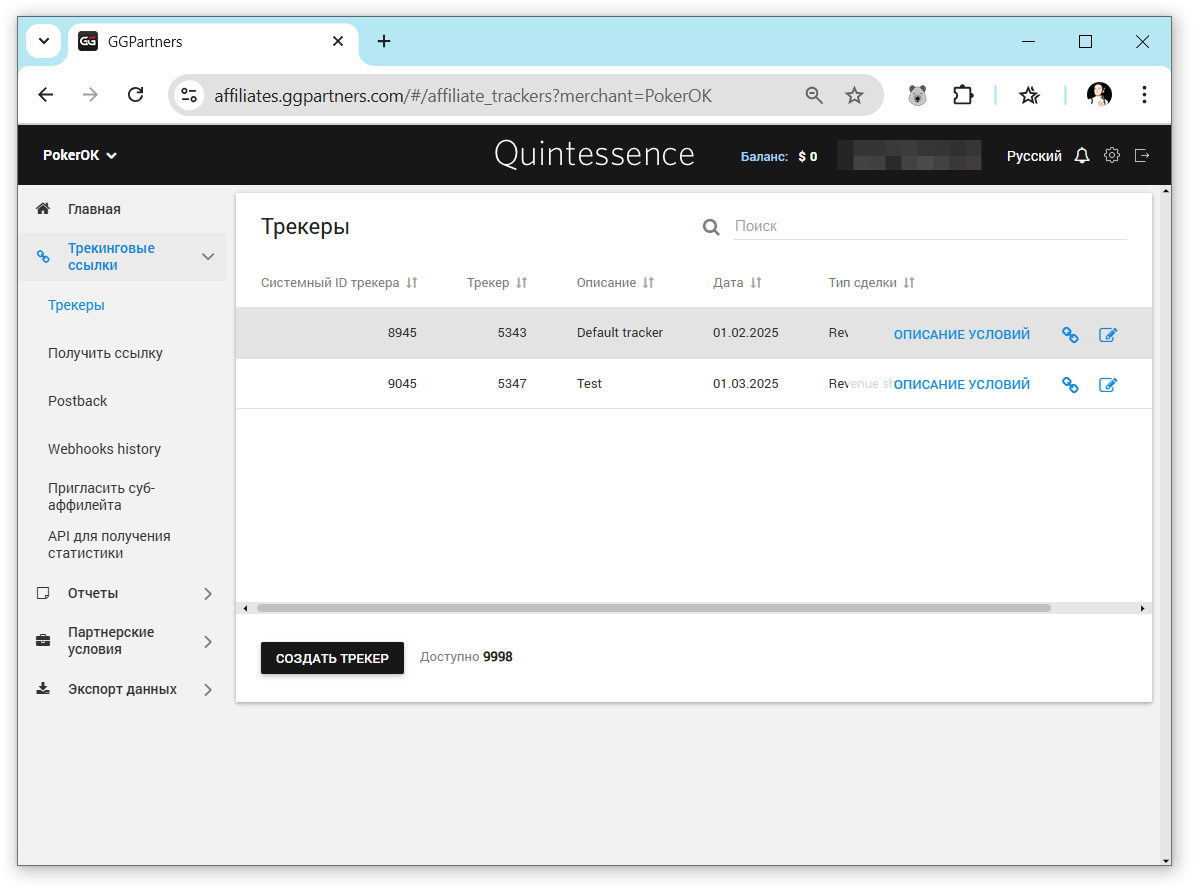The image size is (1193, 888).
Task: Click the Доступно 9998 text
Action: click(466, 657)
